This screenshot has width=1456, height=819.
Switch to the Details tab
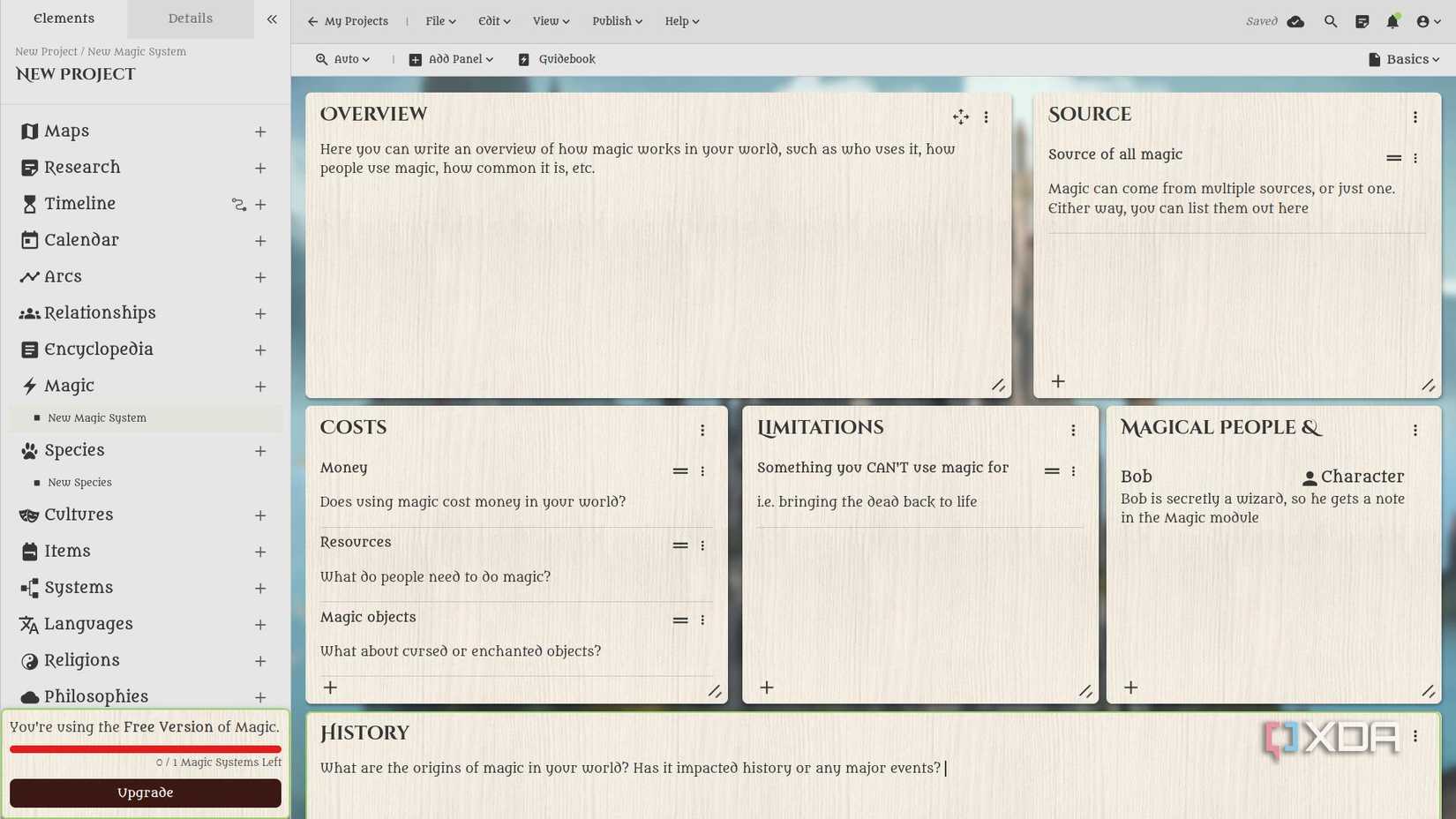(x=191, y=19)
